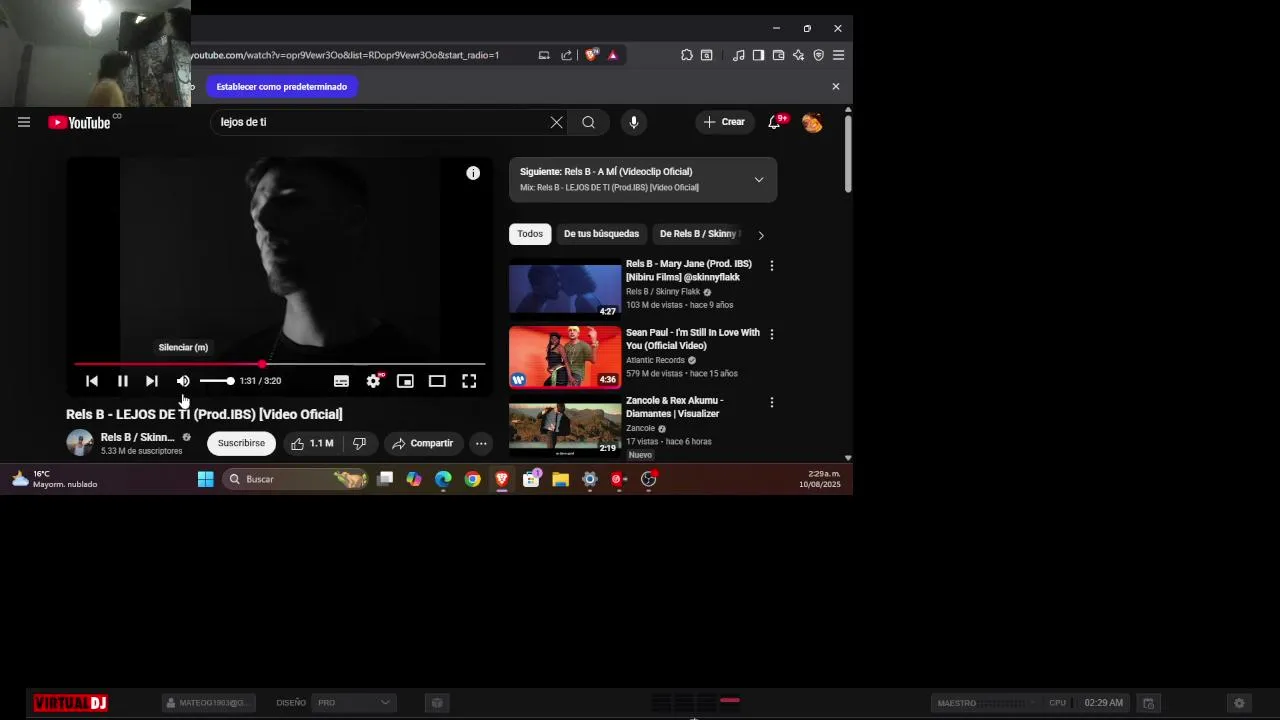Select De tus búsquedas filter chip
Viewport: 1280px width, 720px height.
tap(601, 234)
